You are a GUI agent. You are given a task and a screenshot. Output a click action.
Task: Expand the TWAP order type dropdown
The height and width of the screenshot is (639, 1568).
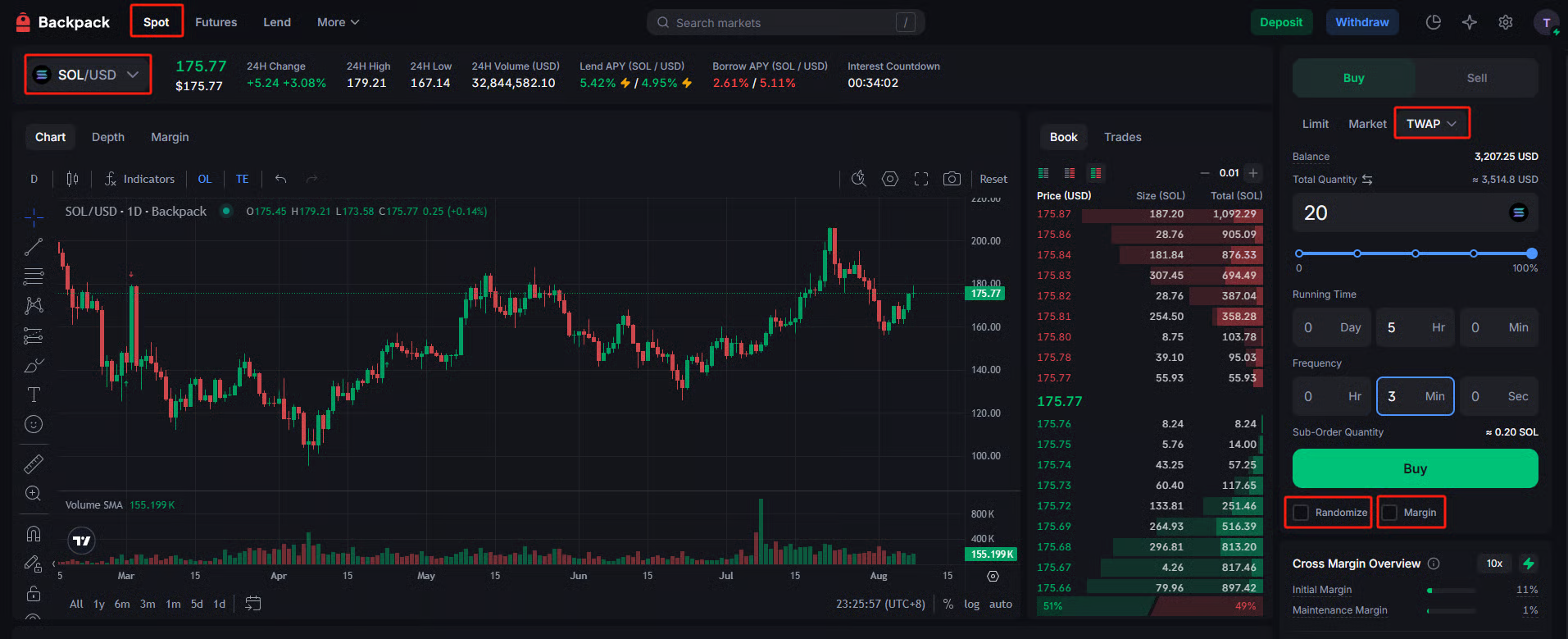(x=1431, y=124)
